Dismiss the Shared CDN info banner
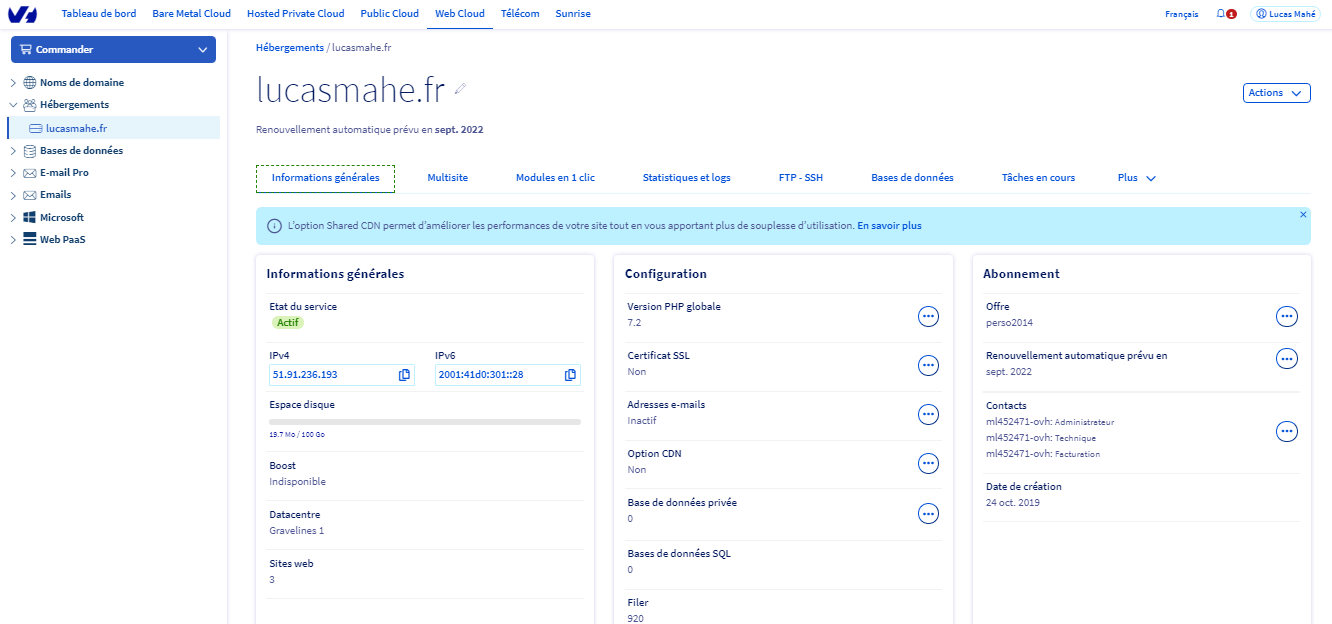This screenshot has height=624, width=1332. (x=1303, y=215)
